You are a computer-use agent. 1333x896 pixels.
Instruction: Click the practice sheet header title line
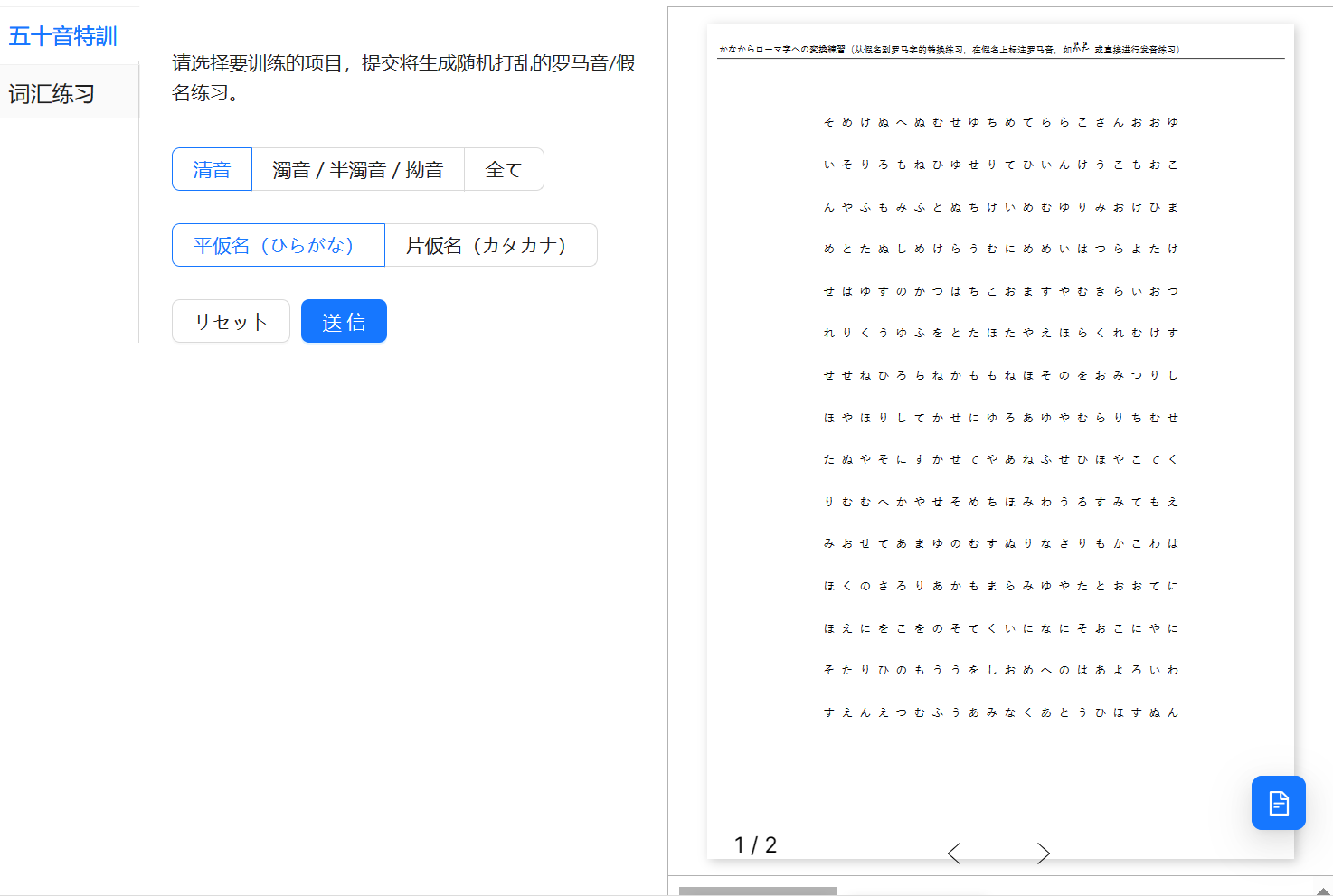[x=950, y=50]
